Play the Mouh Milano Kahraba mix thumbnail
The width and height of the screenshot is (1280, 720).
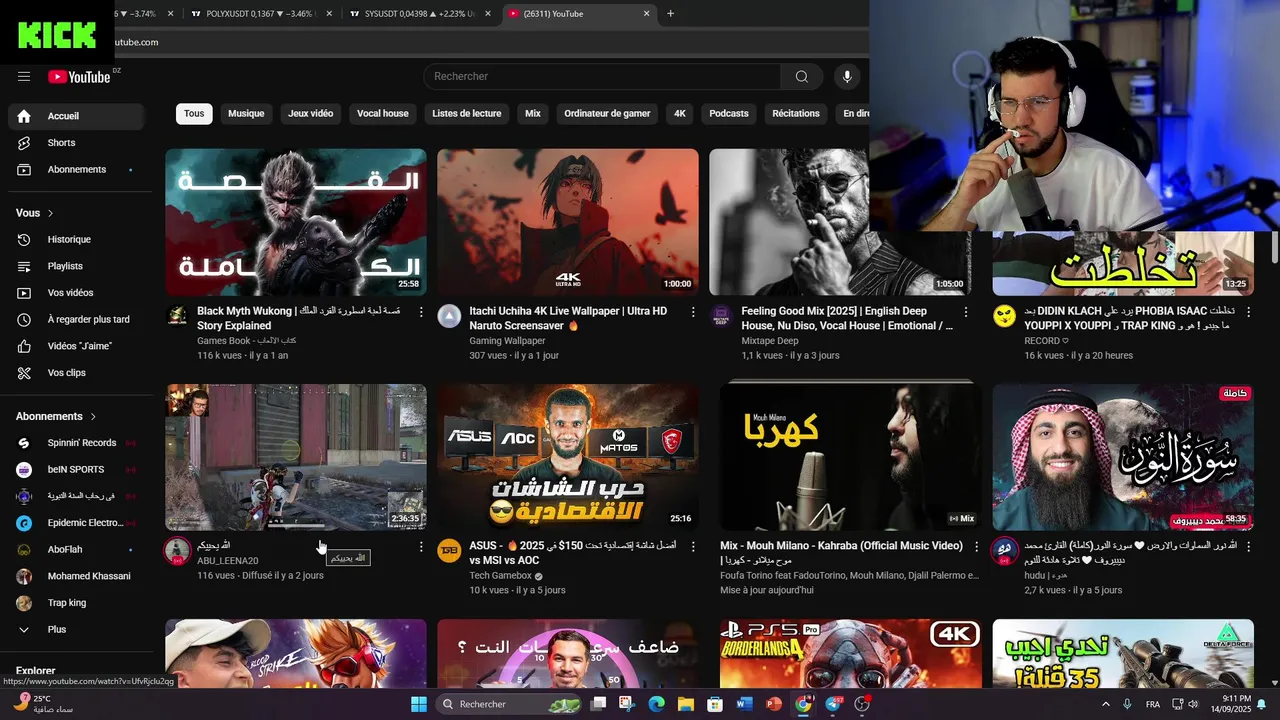click(851, 457)
